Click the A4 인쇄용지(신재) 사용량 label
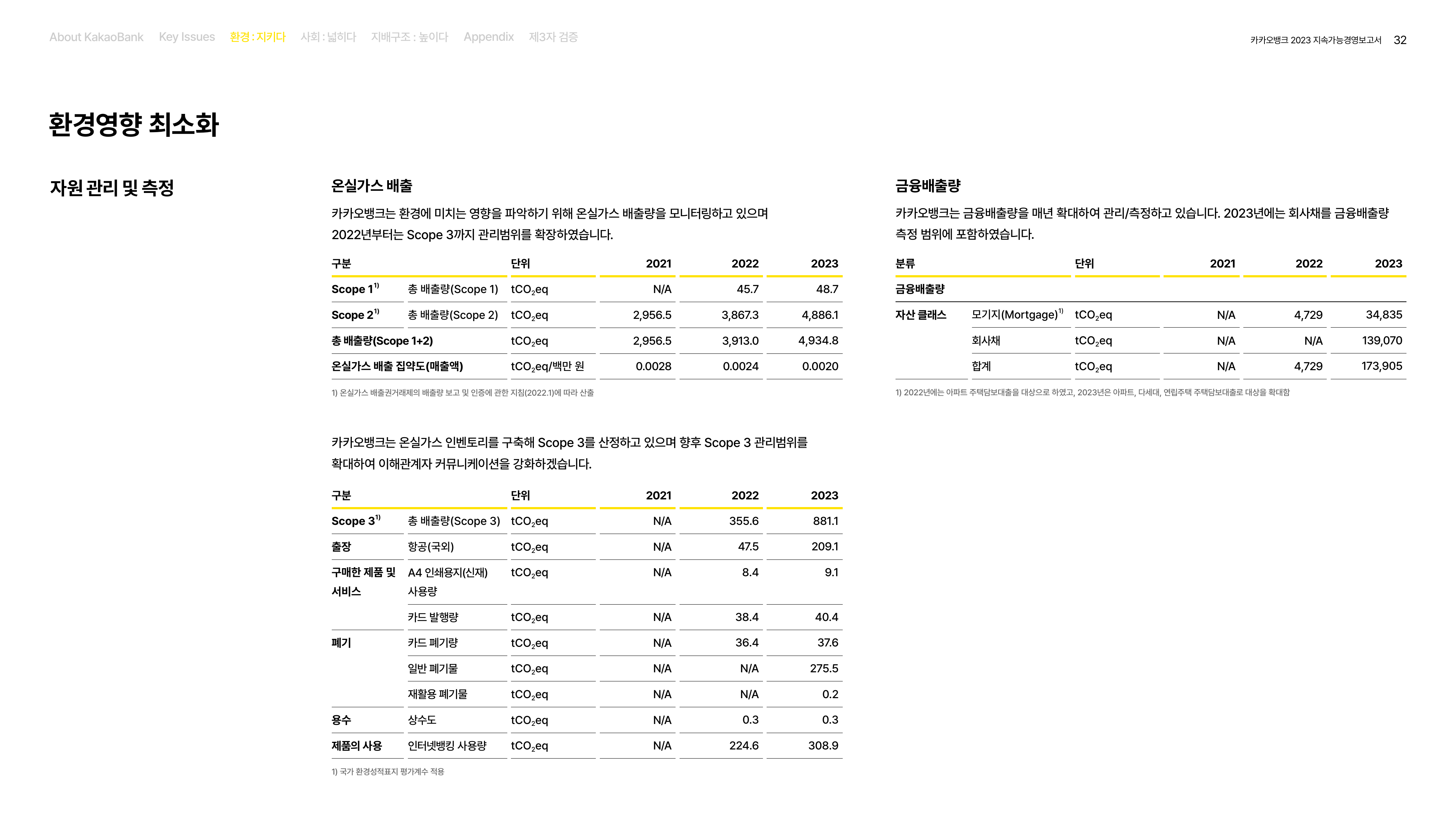The image size is (1456, 819). click(x=448, y=582)
